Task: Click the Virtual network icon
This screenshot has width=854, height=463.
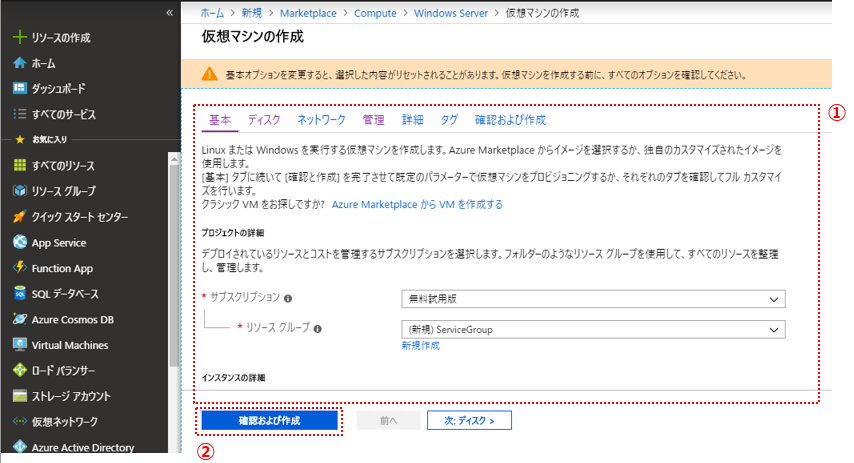Action: click(x=20, y=421)
